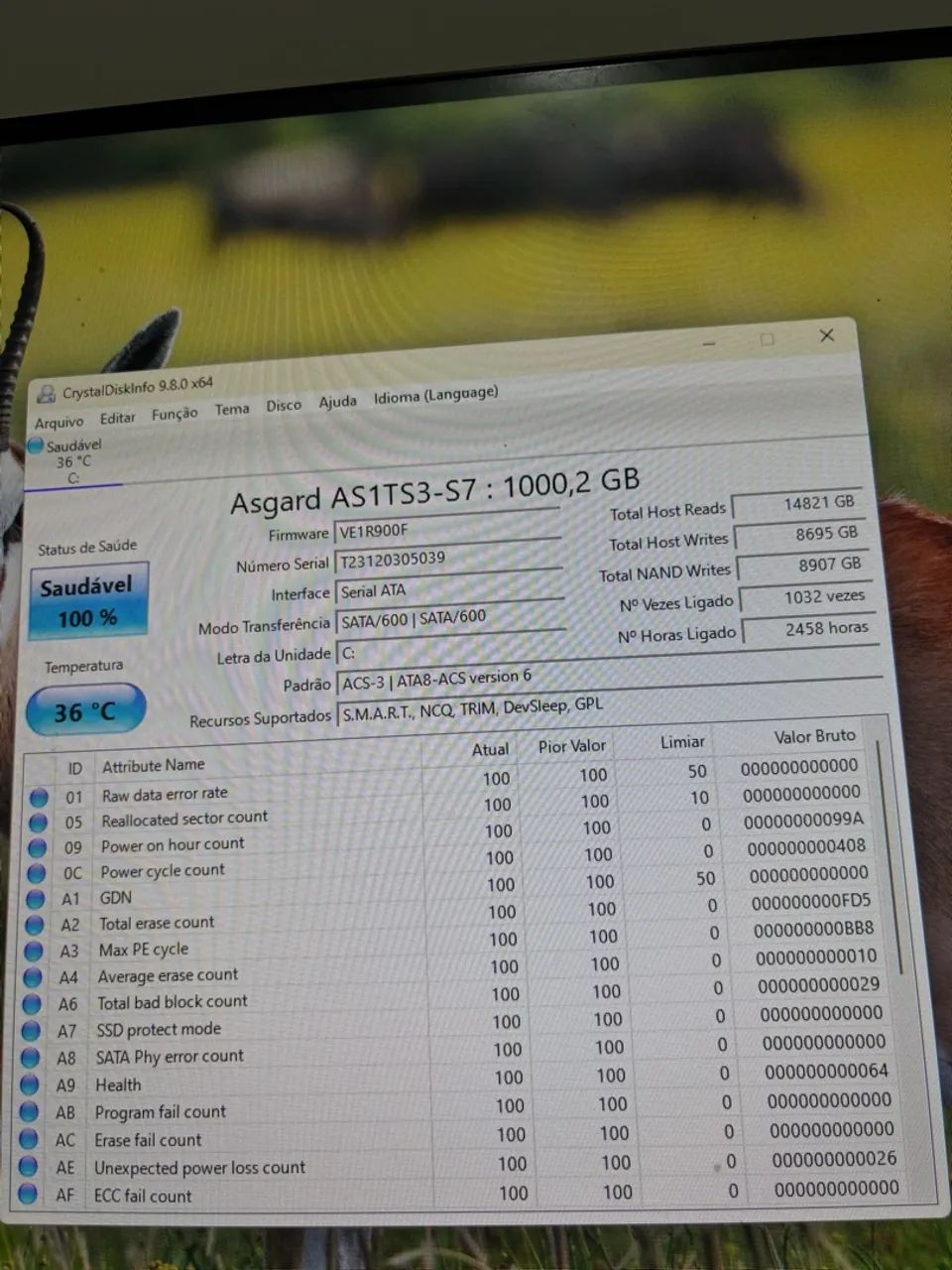The image size is (952, 1270).
Task: Click status orb for Power on hour count
Action: tap(37, 848)
